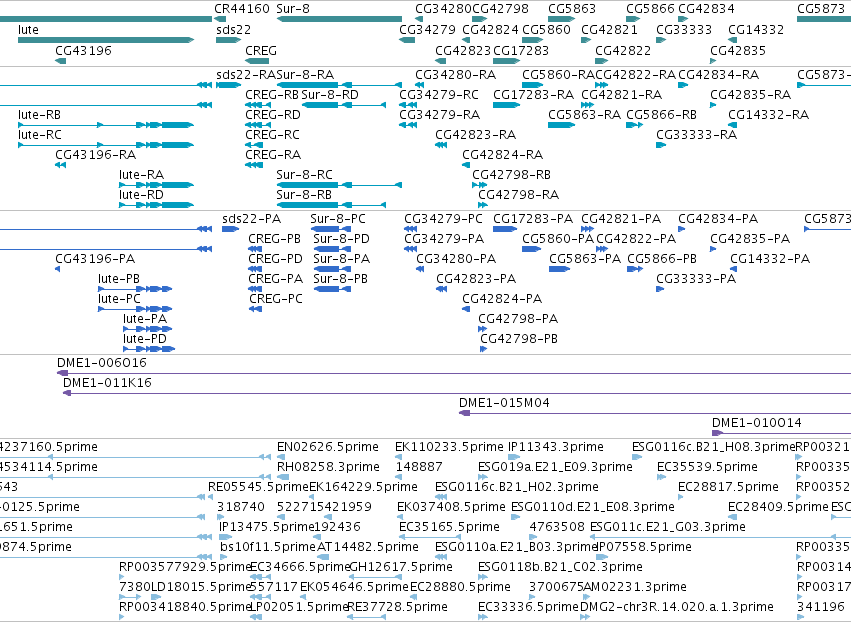The height and width of the screenshot is (622, 851).
Task: Select the CG17283 gene label
Action: pos(520,50)
